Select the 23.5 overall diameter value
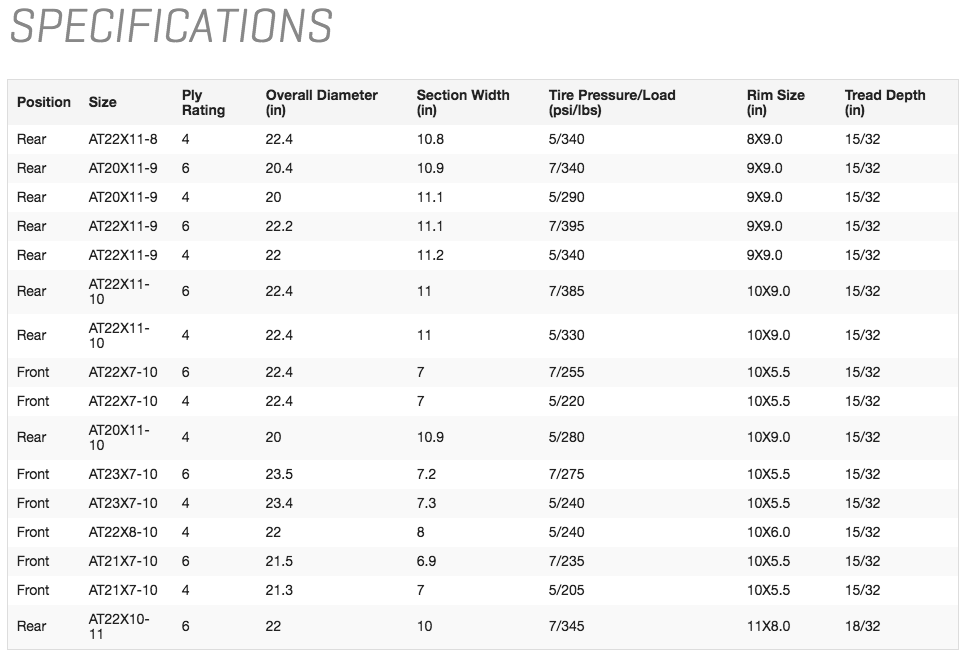This screenshot has width=965, height=655. tap(279, 474)
